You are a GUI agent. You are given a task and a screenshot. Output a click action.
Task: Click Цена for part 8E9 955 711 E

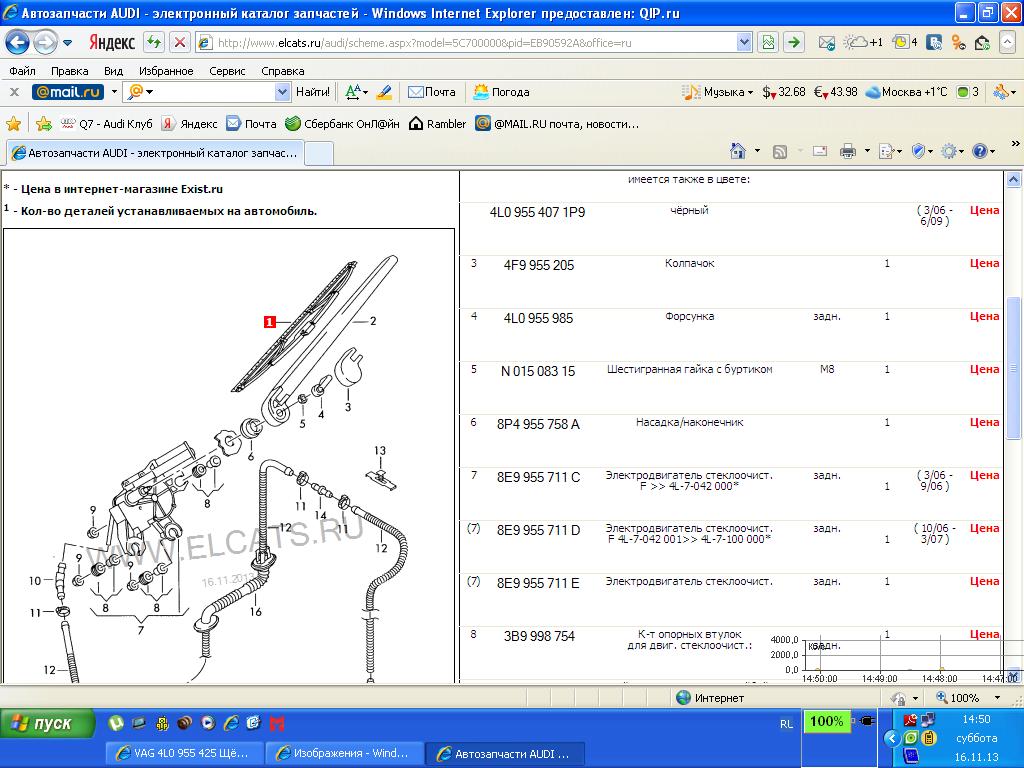[x=984, y=581]
